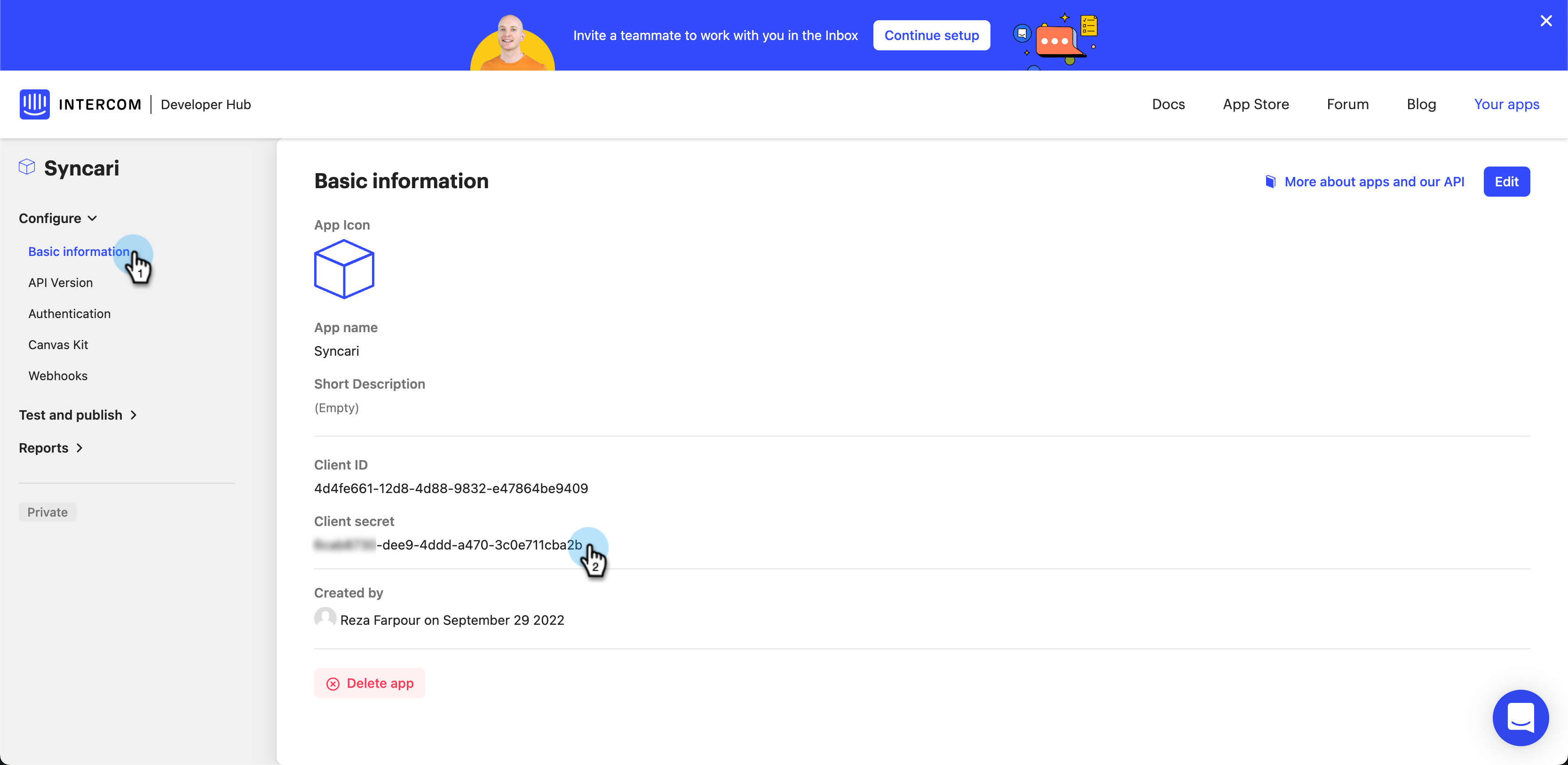Click the Delete app circled-x icon

(333, 684)
